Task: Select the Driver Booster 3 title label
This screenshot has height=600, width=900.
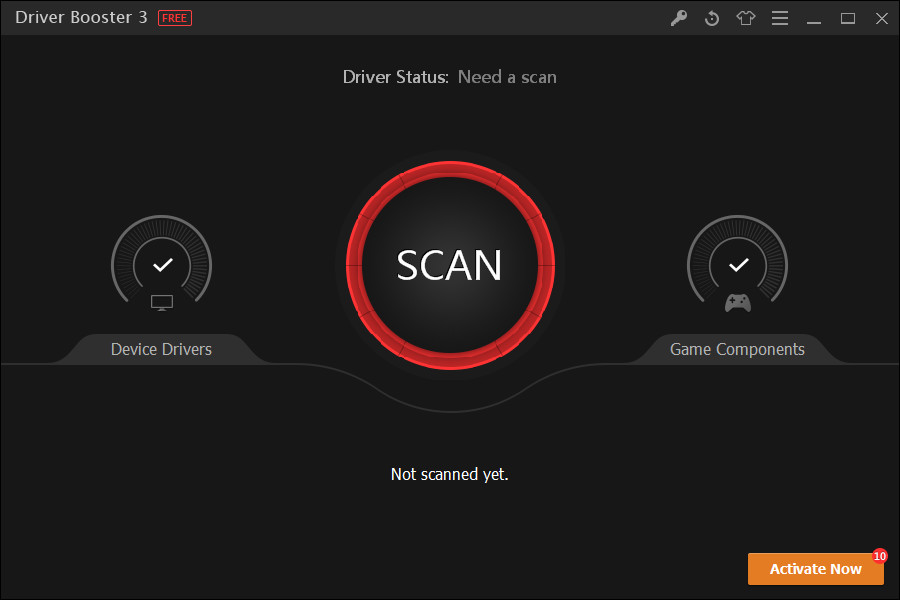Action: tap(80, 17)
